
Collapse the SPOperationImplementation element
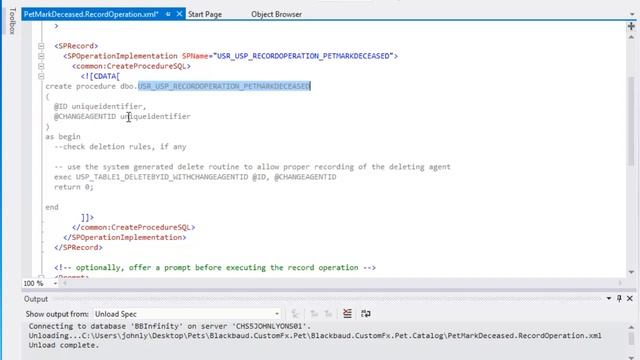pyautogui.click(x=41, y=56)
